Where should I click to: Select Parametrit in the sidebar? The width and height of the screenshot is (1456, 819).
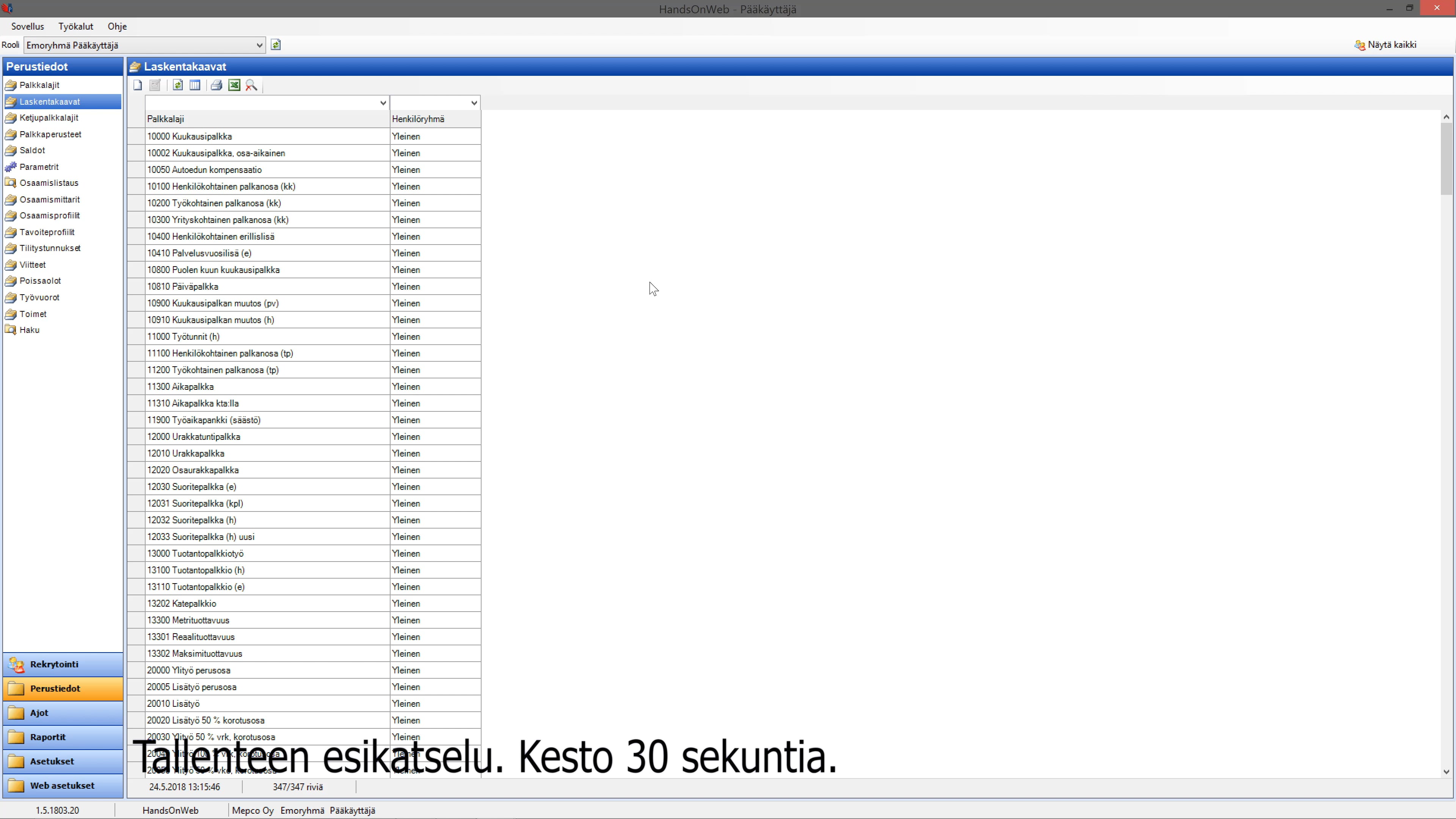tap(39, 167)
